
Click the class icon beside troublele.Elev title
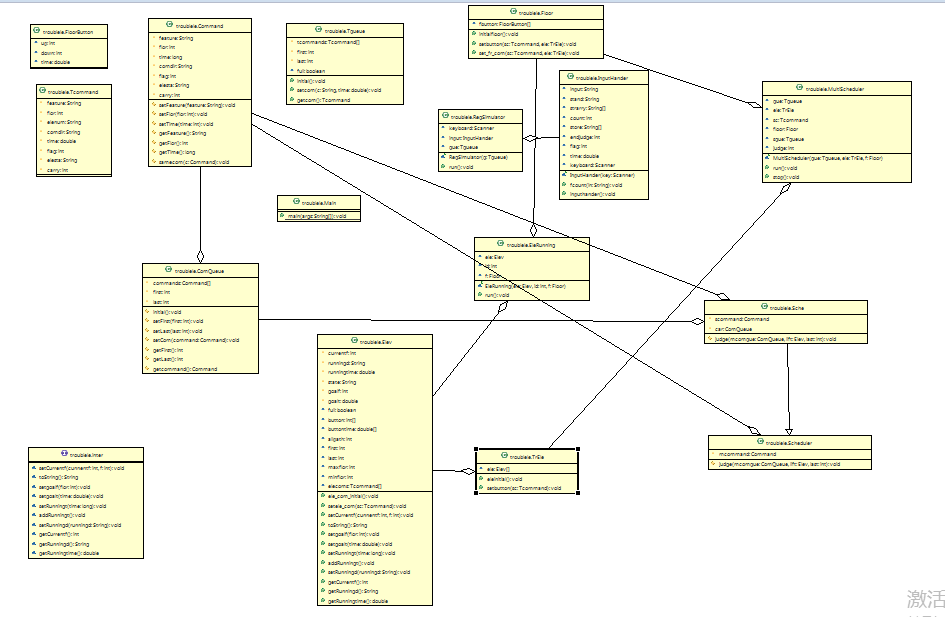[353, 341]
